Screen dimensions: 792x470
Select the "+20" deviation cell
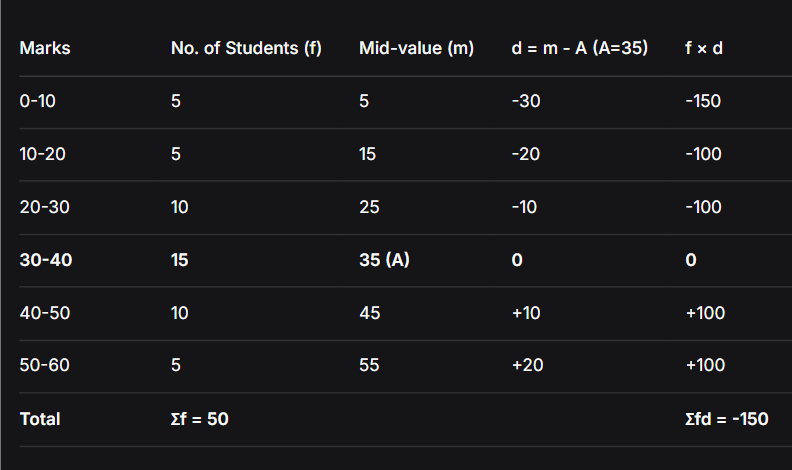(x=527, y=365)
